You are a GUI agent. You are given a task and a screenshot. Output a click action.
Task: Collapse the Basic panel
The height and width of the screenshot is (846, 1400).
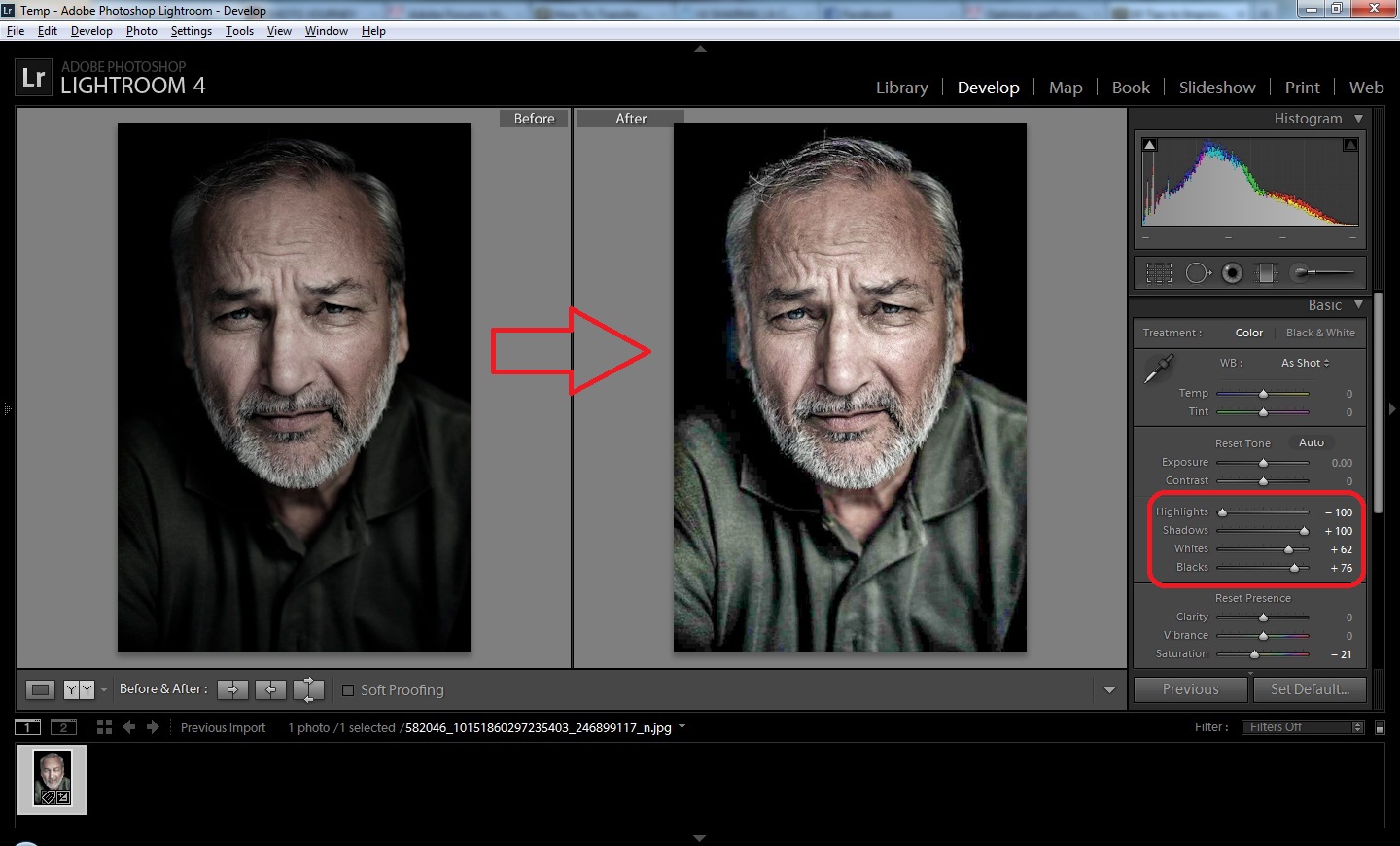coord(1358,304)
